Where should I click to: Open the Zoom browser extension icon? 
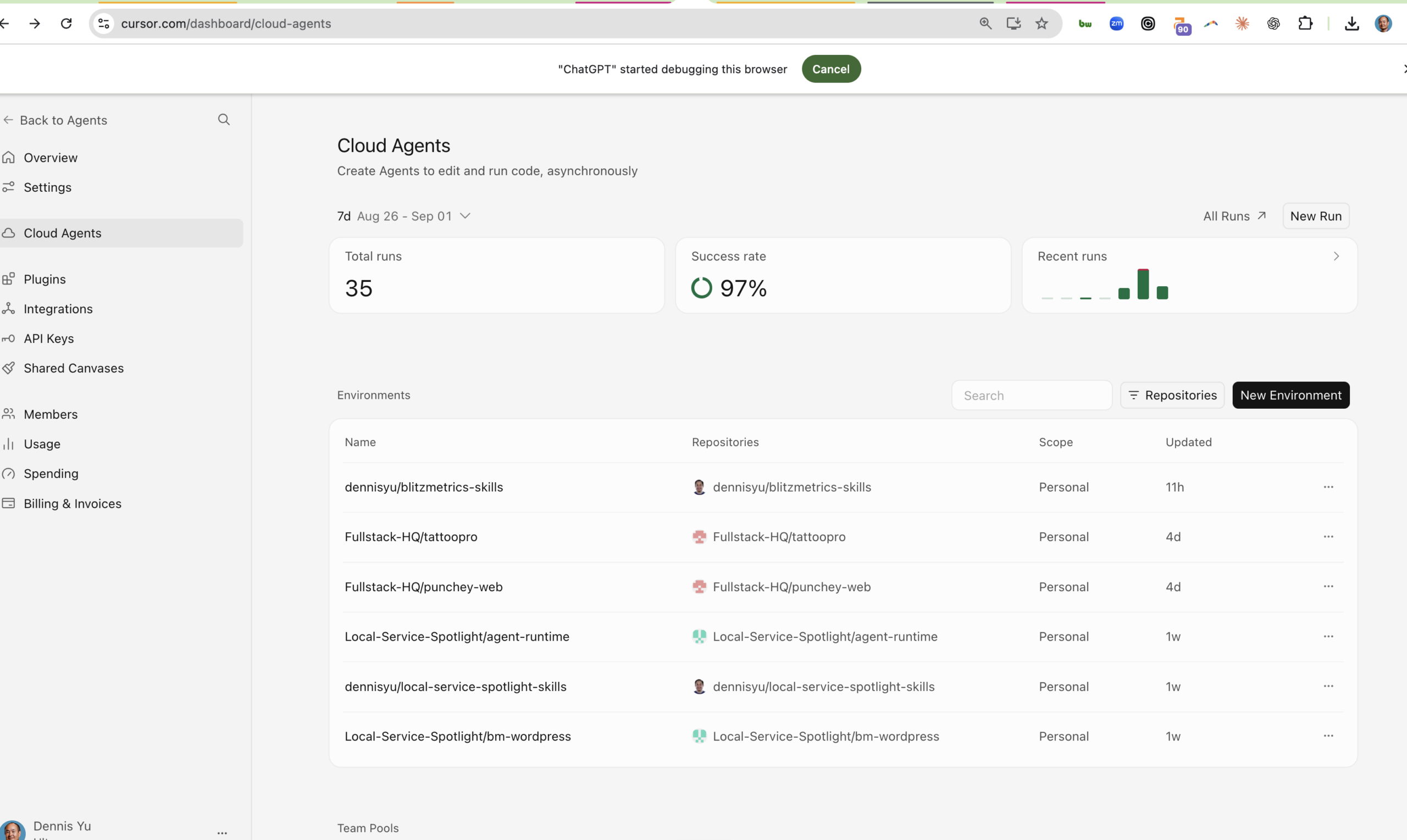[x=1117, y=23]
